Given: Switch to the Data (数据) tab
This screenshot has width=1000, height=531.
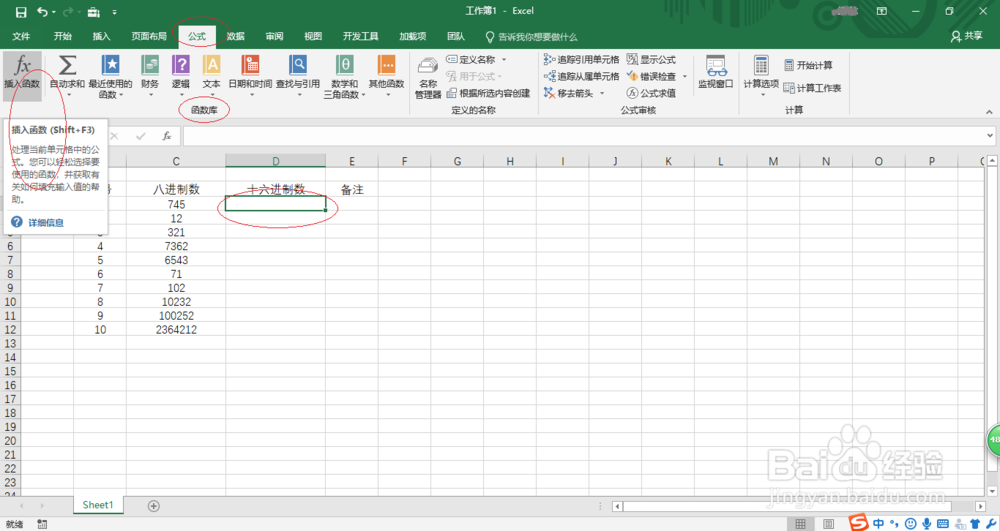Looking at the screenshot, I should pos(236,36).
